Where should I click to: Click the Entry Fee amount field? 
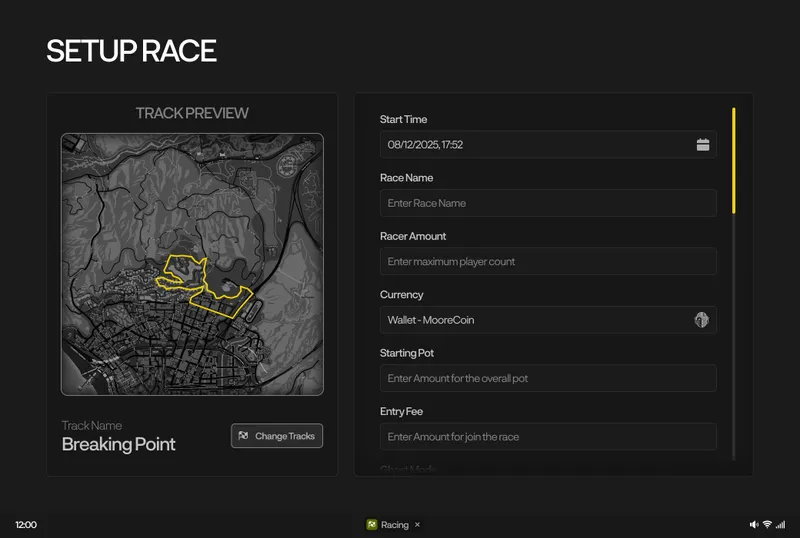coord(548,436)
